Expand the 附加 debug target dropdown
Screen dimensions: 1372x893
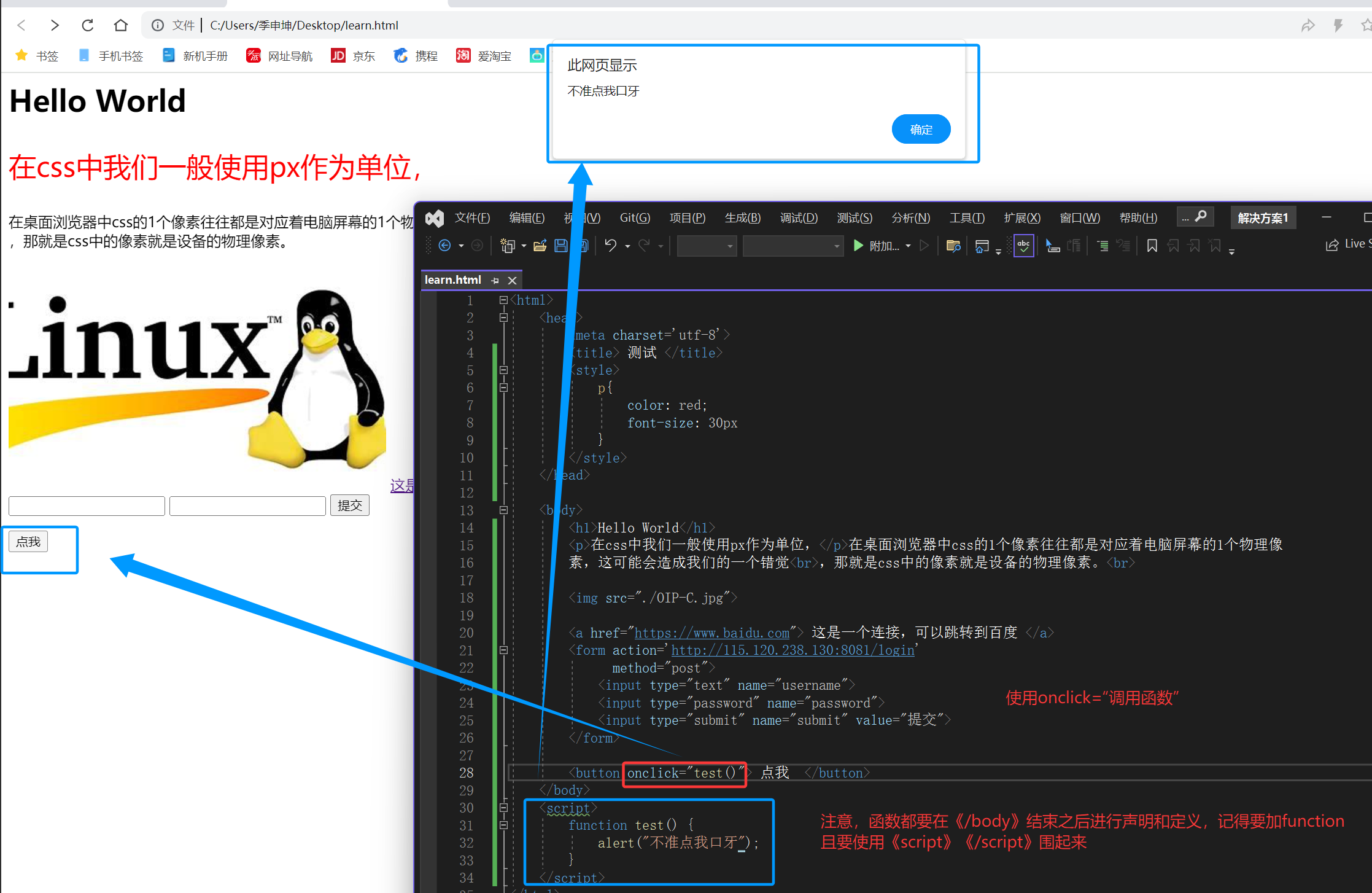[908, 246]
